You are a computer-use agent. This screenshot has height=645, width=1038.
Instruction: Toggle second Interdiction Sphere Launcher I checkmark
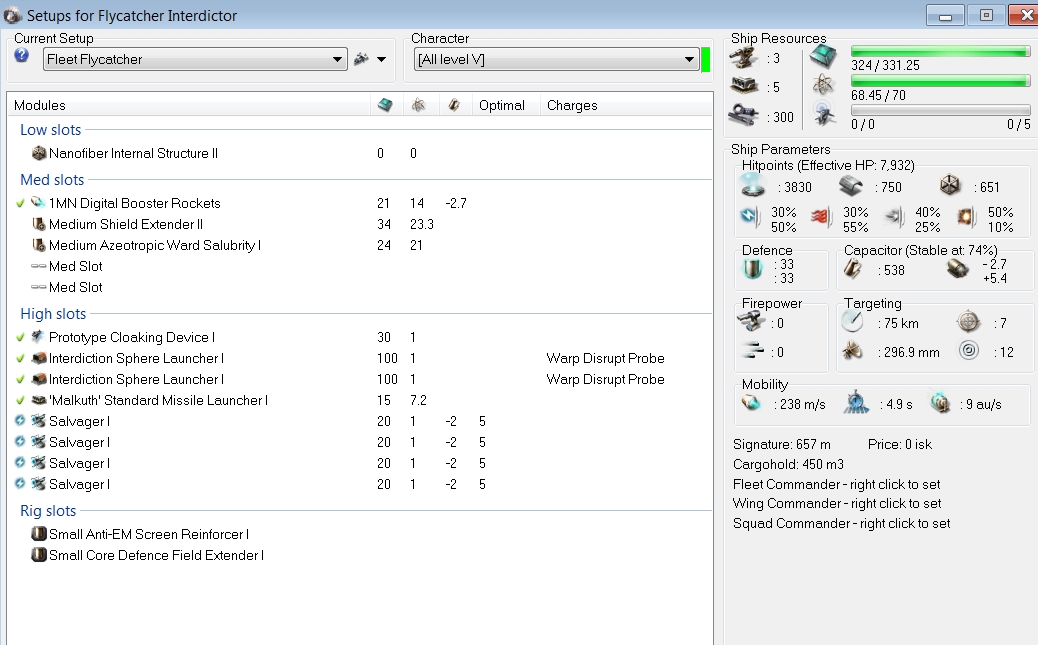click(x=20, y=379)
